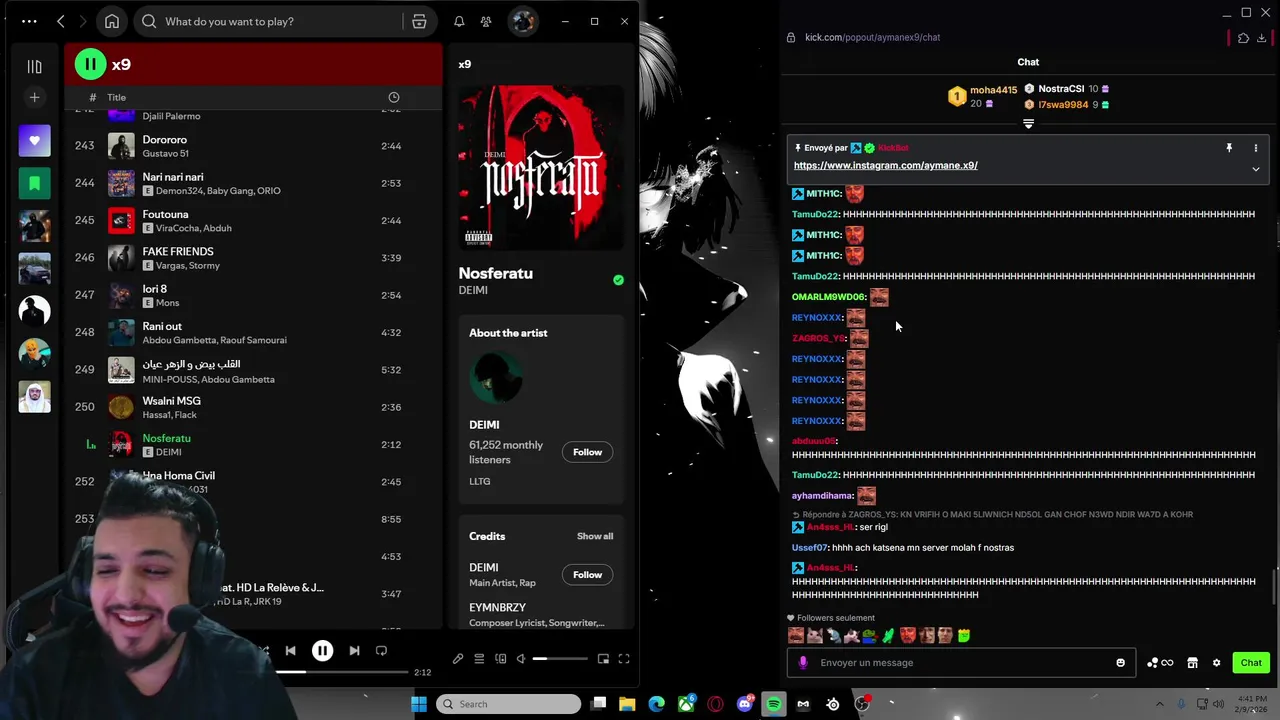Expand pinned message chevron in Kick chat

pos(1256,169)
